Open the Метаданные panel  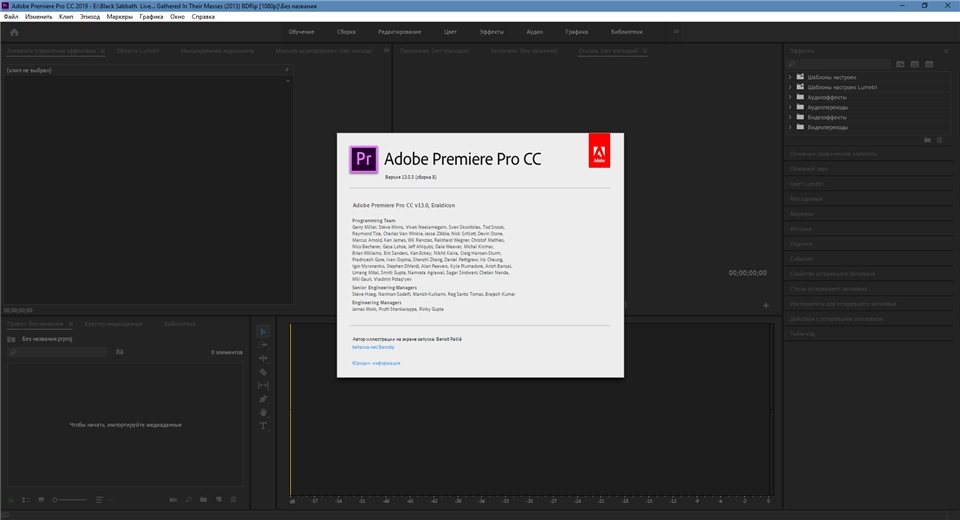tap(806, 199)
